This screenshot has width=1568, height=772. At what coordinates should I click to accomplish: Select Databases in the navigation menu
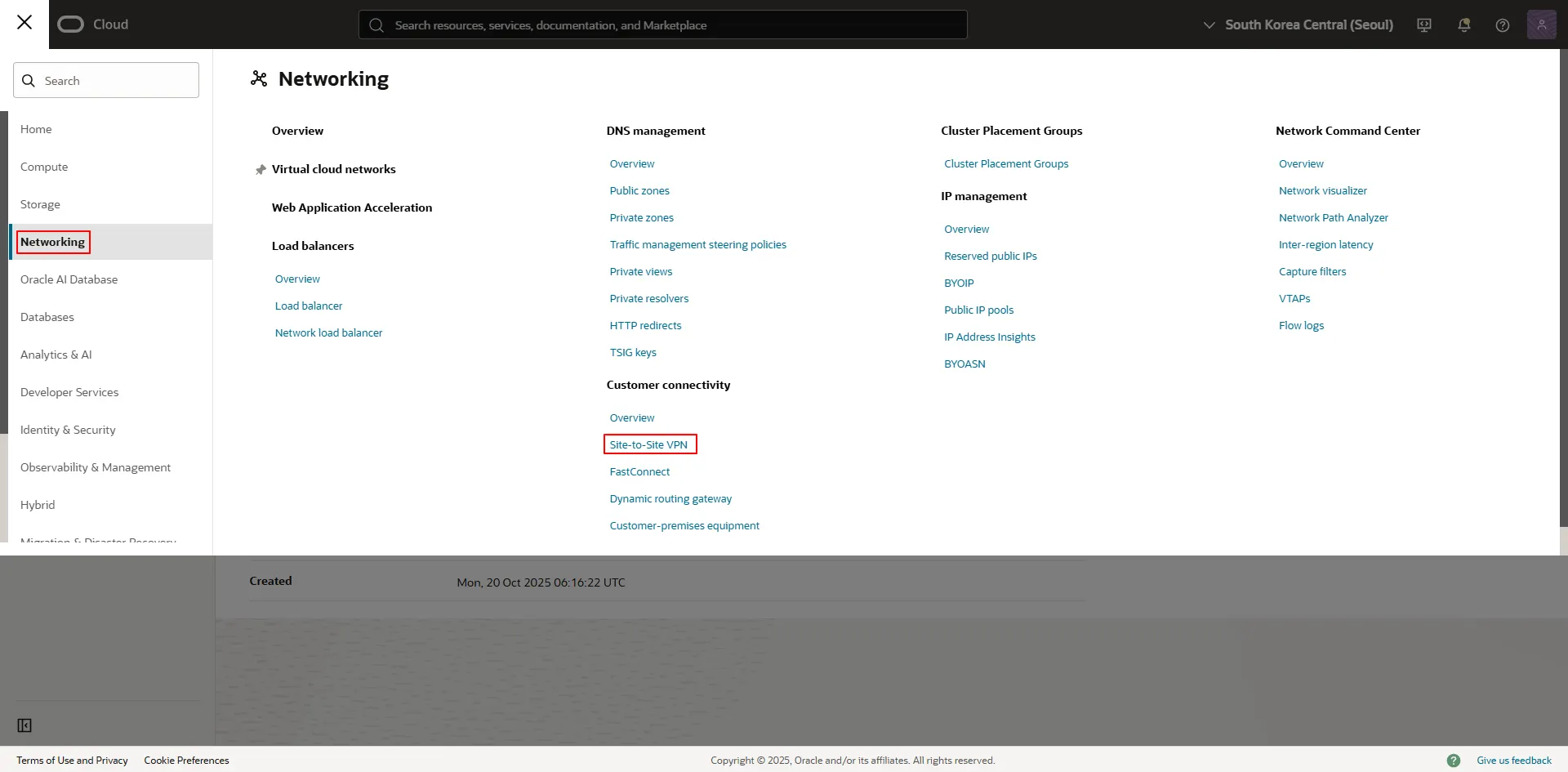(47, 317)
